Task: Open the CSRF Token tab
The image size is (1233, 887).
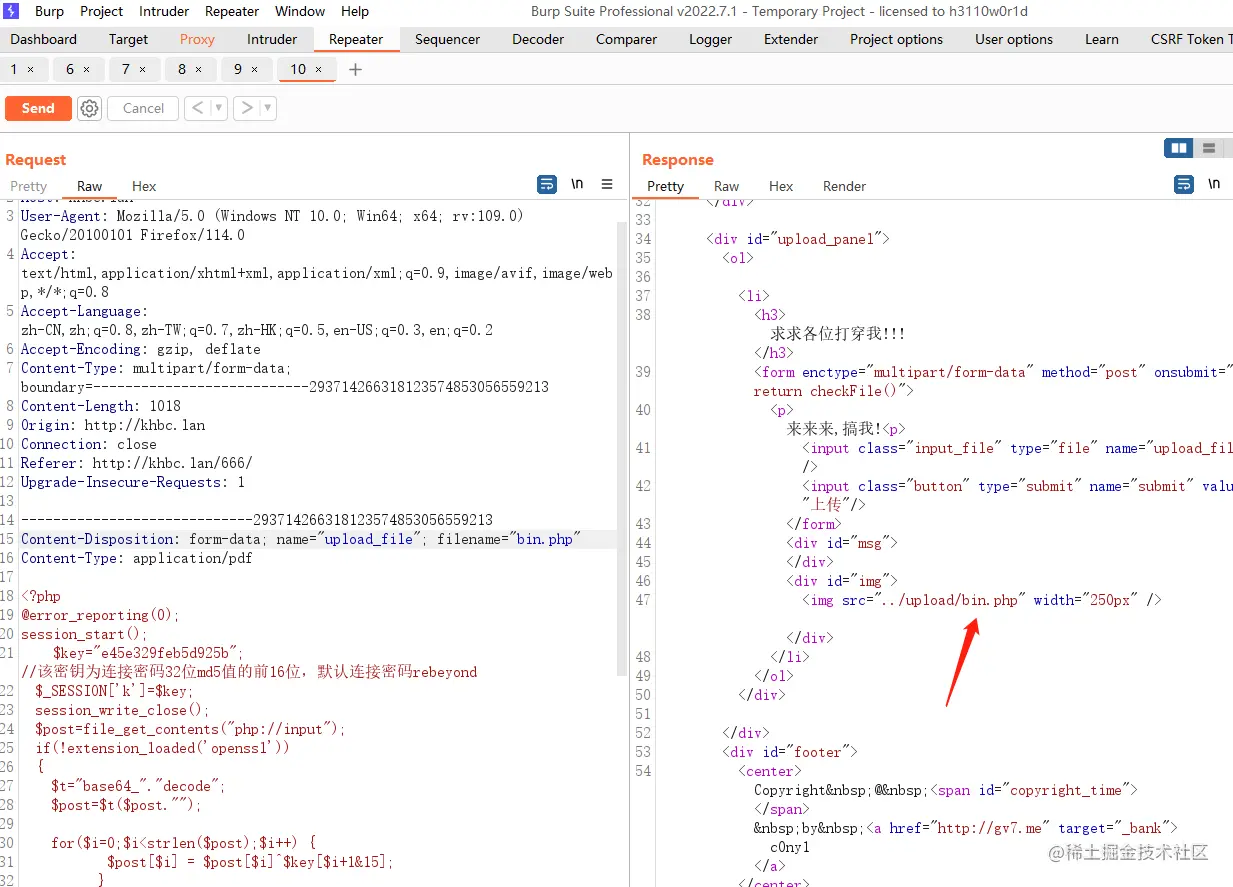Action: [x=1191, y=39]
